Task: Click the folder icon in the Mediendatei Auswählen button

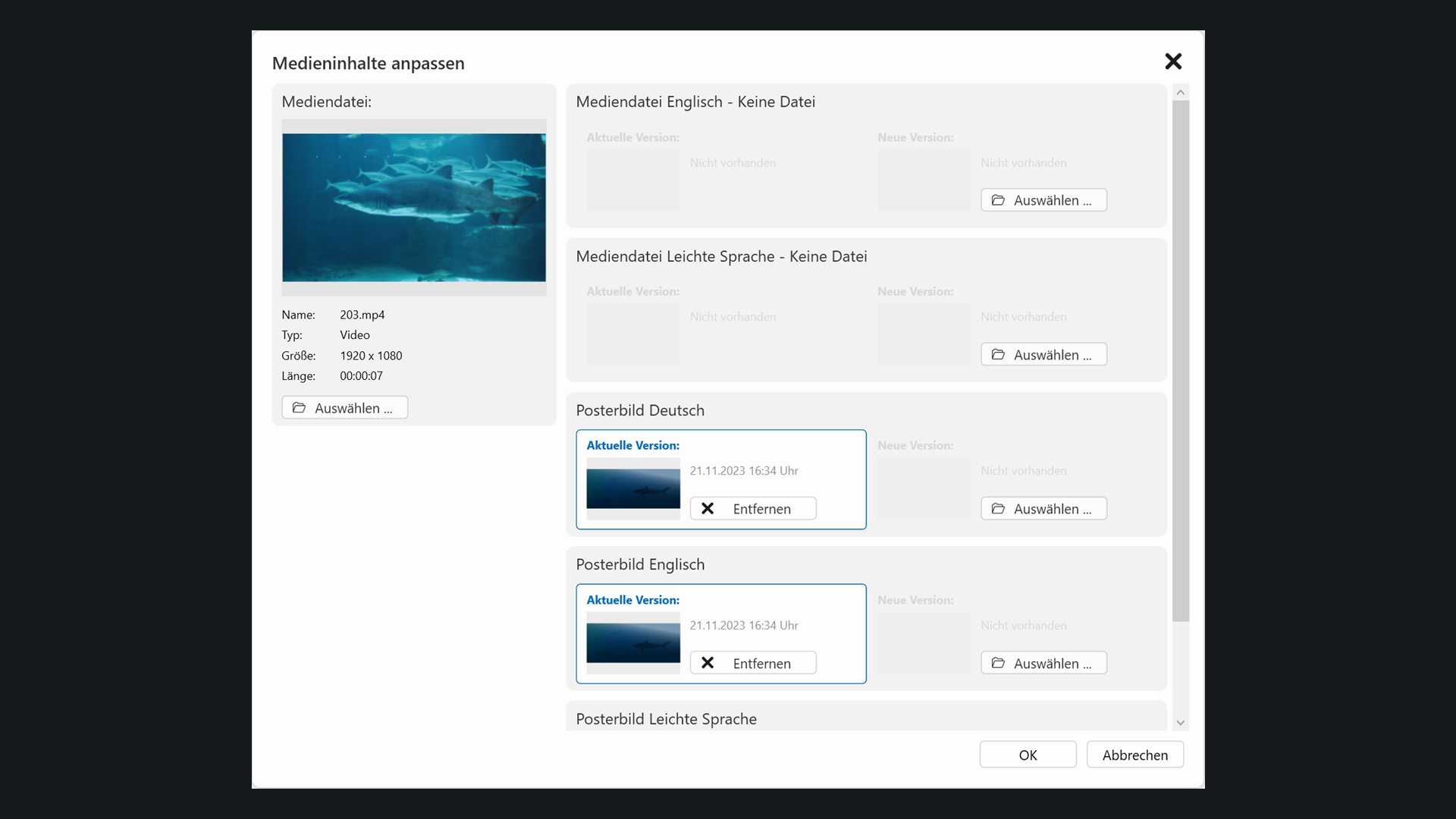Action: pos(299,408)
